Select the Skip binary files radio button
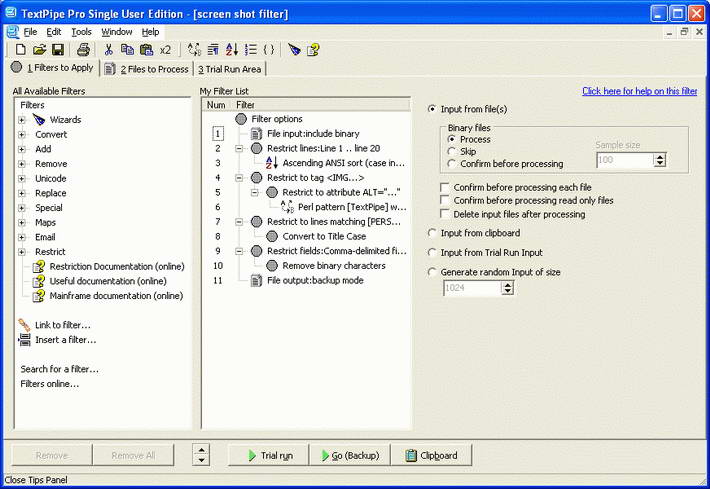This screenshot has height=489, width=710. coord(451,151)
